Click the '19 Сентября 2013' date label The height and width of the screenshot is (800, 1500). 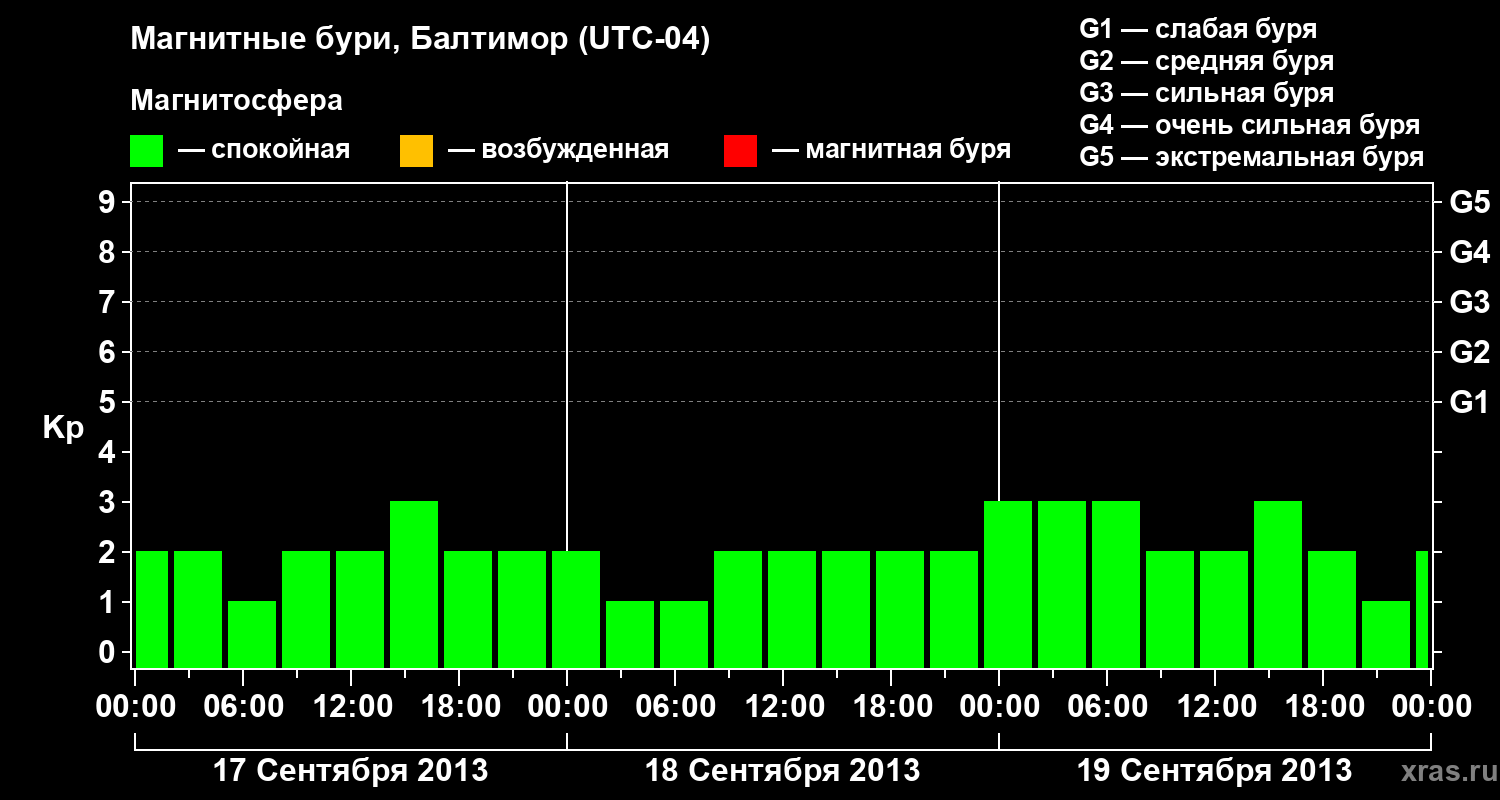(x=1215, y=771)
